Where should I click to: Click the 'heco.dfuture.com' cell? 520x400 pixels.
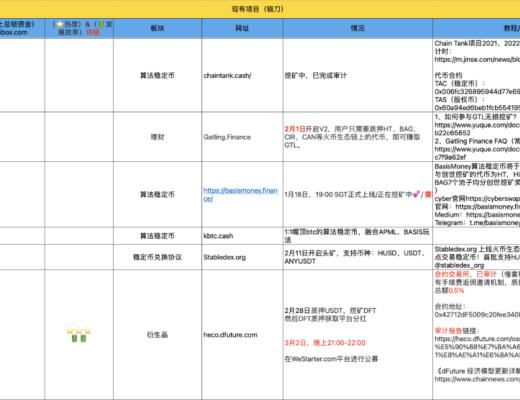click(x=242, y=335)
